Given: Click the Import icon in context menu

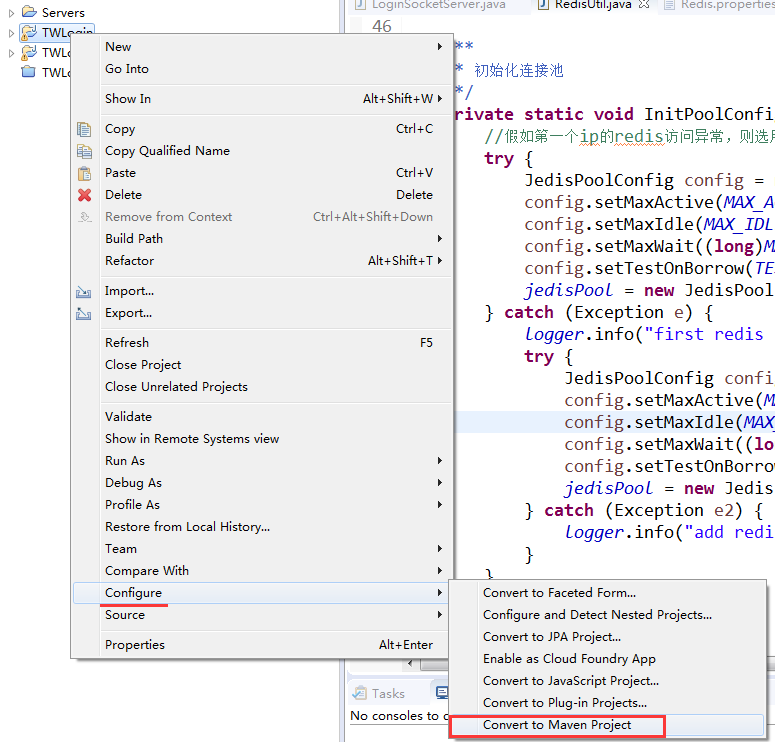Looking at the screenshot, I should pos(85,291).
